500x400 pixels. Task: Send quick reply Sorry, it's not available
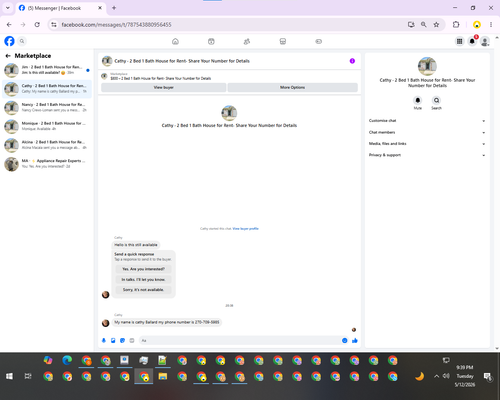click(143, 290)
